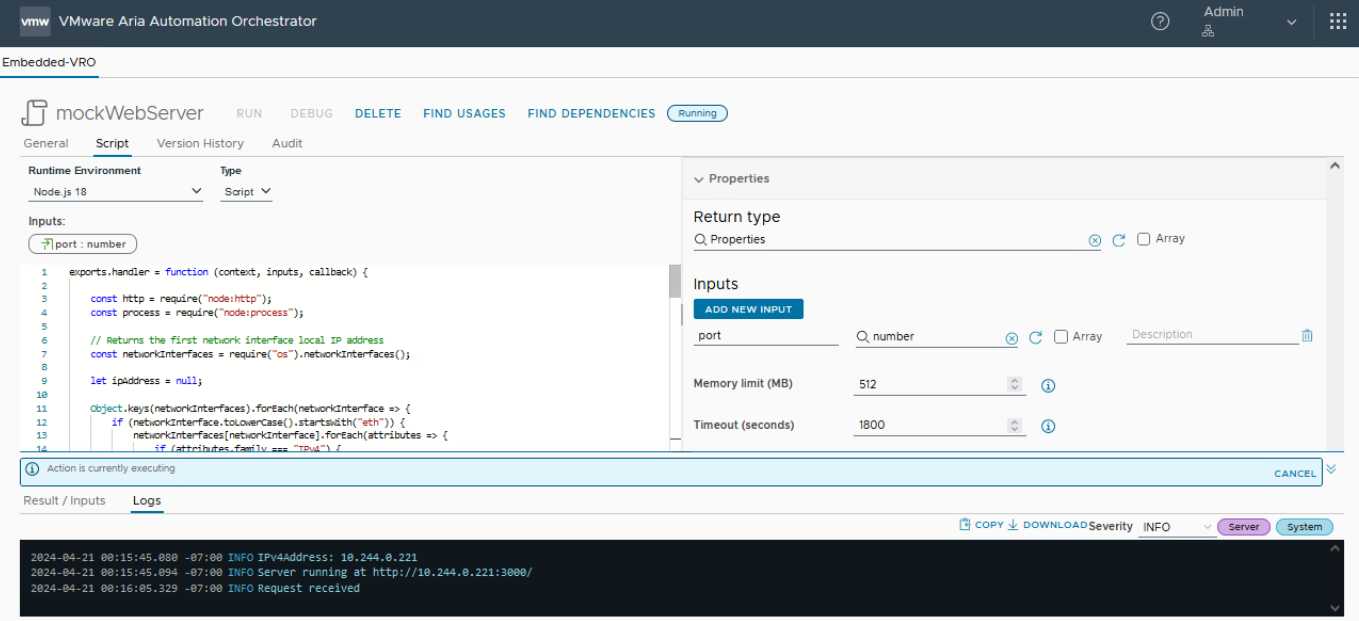
Task: Click FIND DEPENDENCIES
Action: [x=591, y=114]
